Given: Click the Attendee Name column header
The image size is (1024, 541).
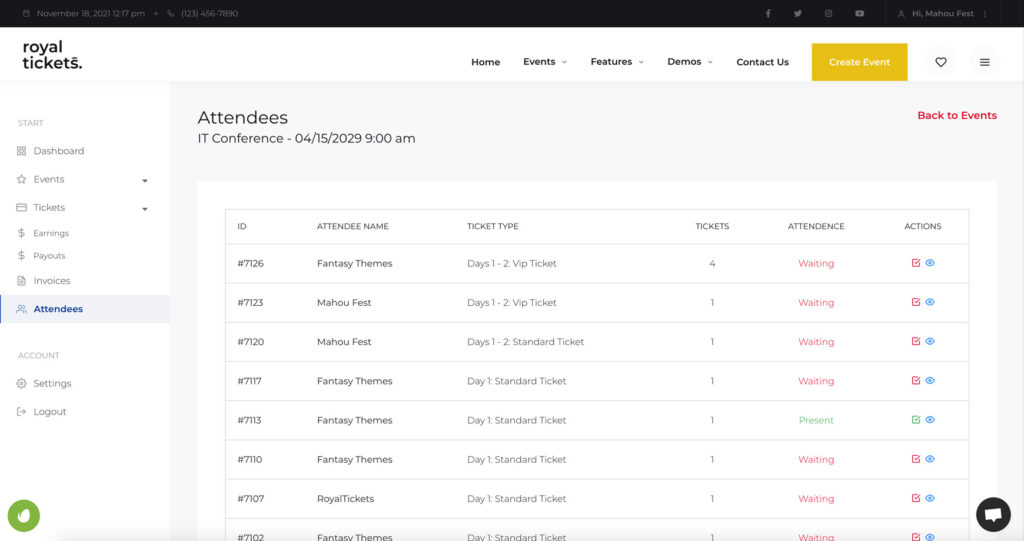Looking at the screenshot, I should [353, 226].
